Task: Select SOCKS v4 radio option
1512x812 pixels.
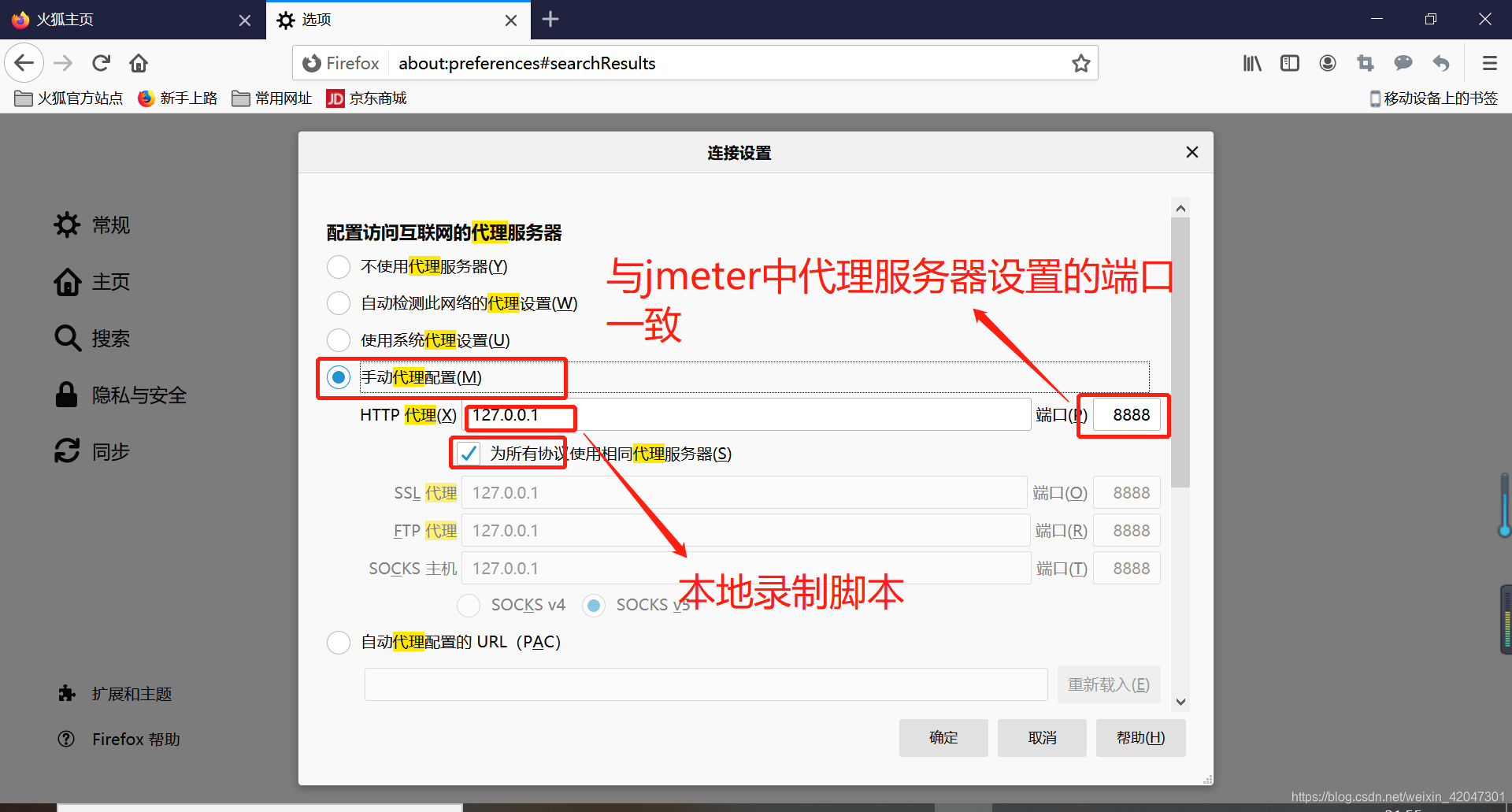Action: (x=469, y=605)
